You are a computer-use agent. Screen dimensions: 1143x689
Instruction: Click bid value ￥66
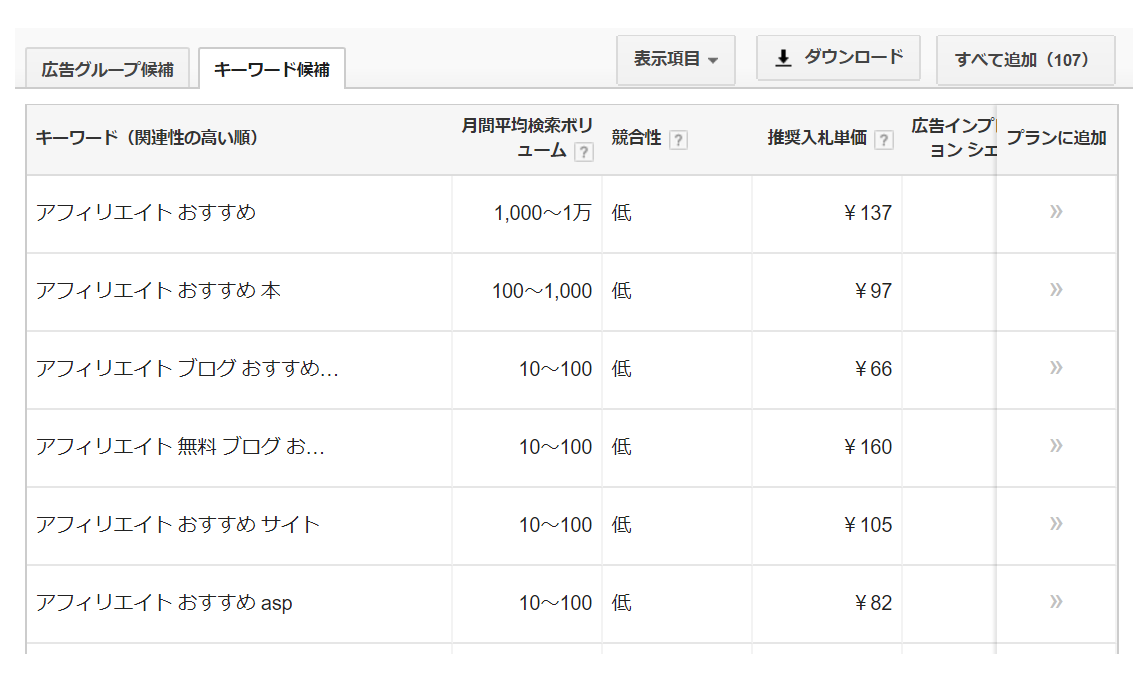click(873, 369)
